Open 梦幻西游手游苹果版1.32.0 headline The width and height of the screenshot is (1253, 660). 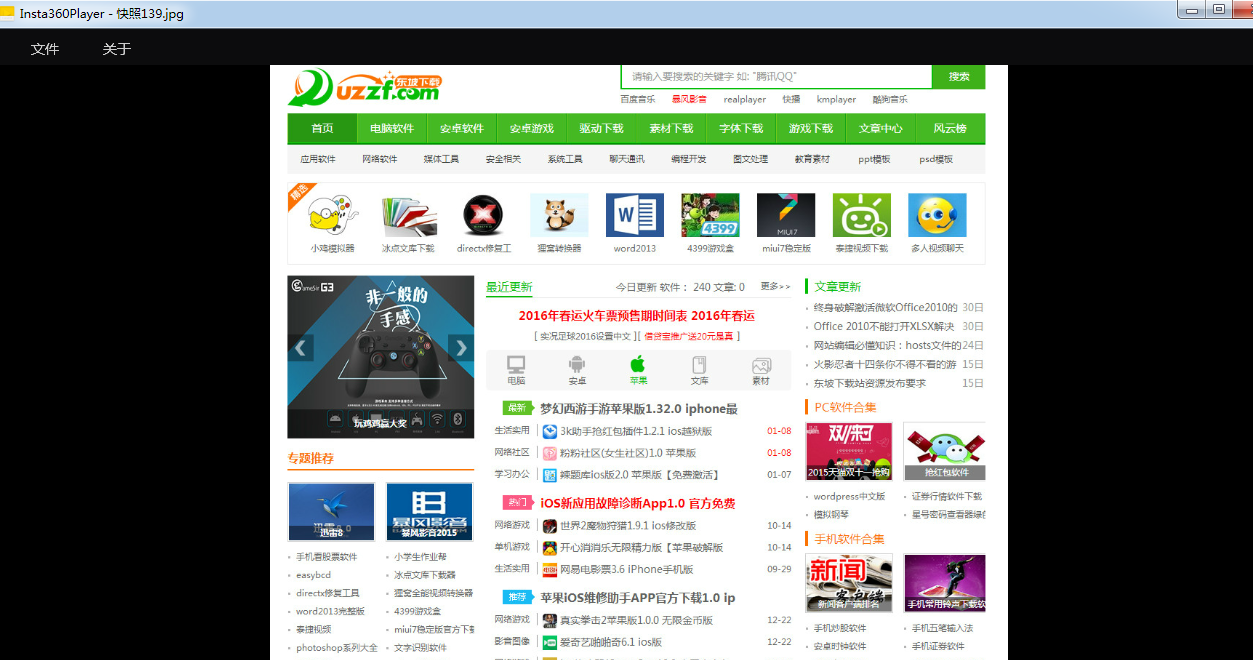tap(638, 408)
